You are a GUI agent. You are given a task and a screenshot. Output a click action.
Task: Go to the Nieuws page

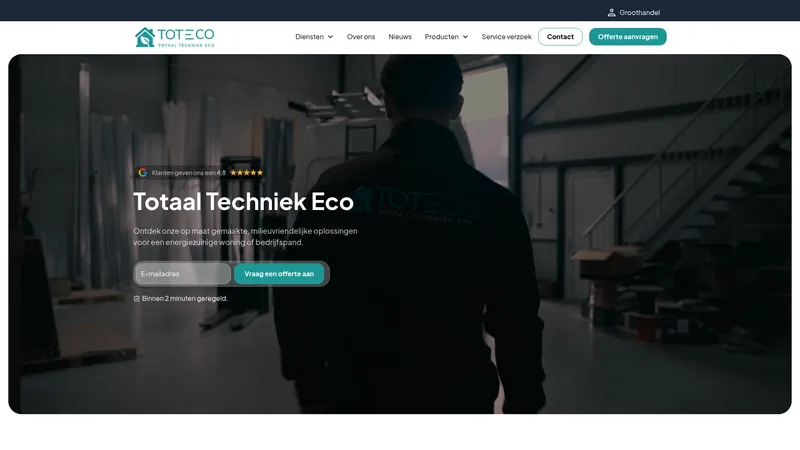click(x=400, y=37)
